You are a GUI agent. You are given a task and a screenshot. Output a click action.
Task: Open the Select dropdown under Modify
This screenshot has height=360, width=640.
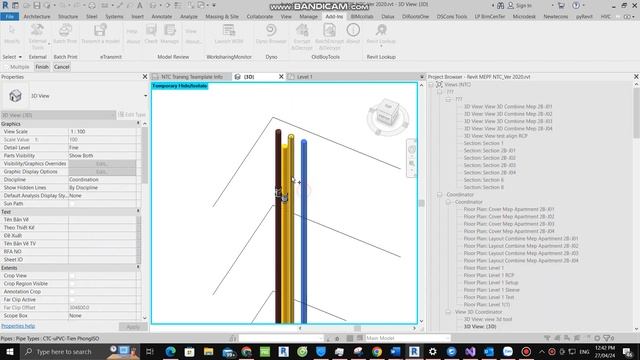[12, 57]
